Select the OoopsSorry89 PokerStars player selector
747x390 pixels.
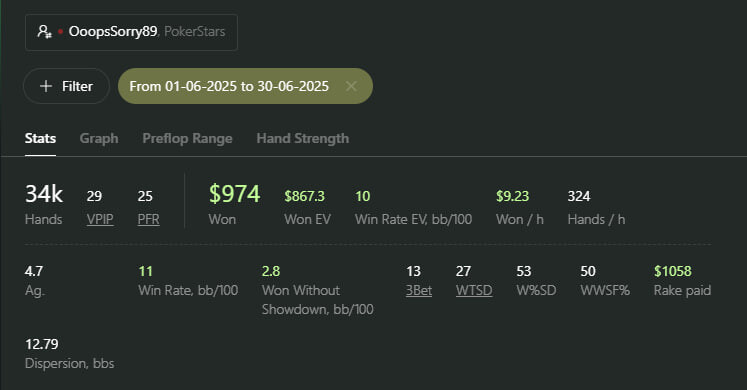coord(131,32)
